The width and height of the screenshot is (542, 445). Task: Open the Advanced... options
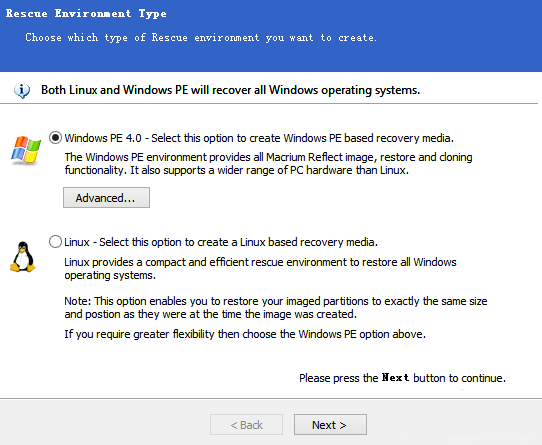[x=106, y=198]
